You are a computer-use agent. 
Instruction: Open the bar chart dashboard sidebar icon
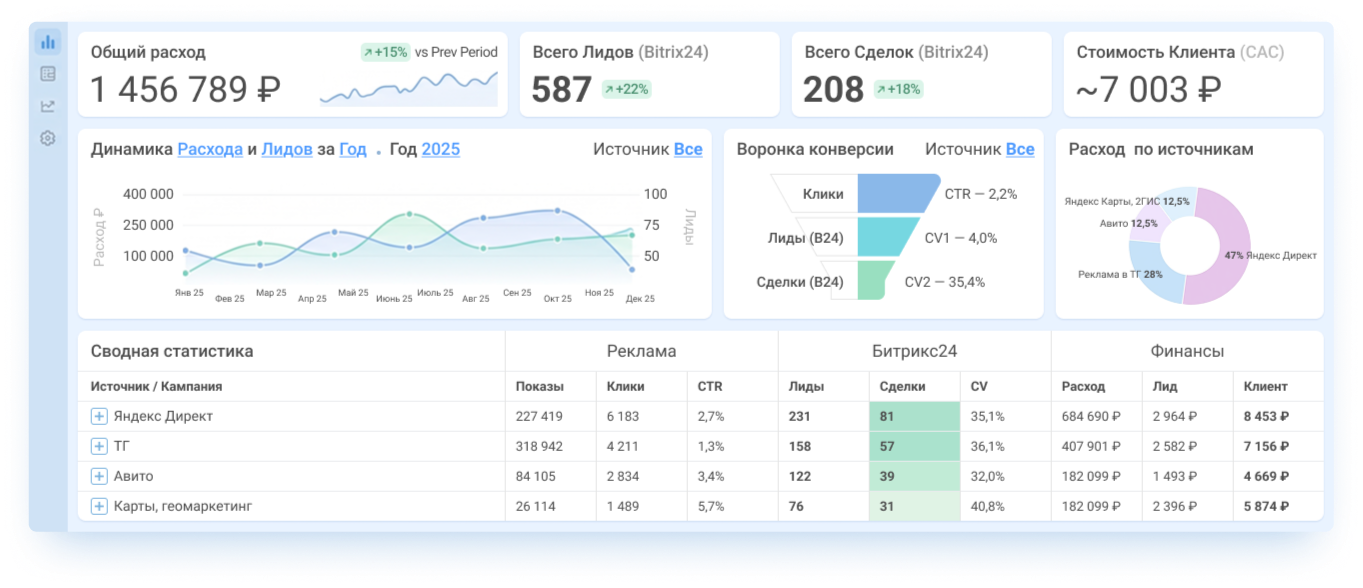pos(48,42)
